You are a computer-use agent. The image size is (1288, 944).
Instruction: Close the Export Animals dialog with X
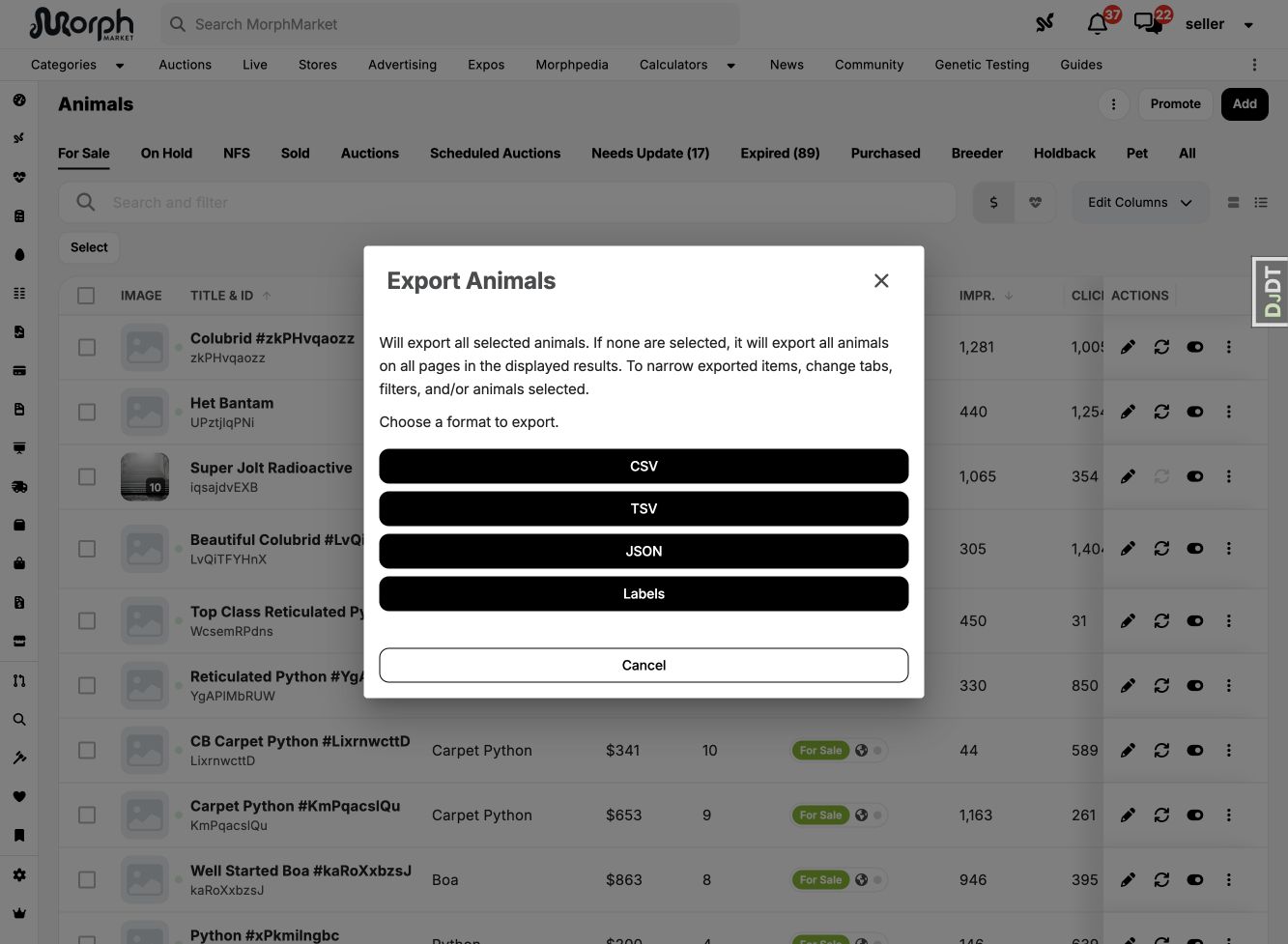(x=881, y=281)
